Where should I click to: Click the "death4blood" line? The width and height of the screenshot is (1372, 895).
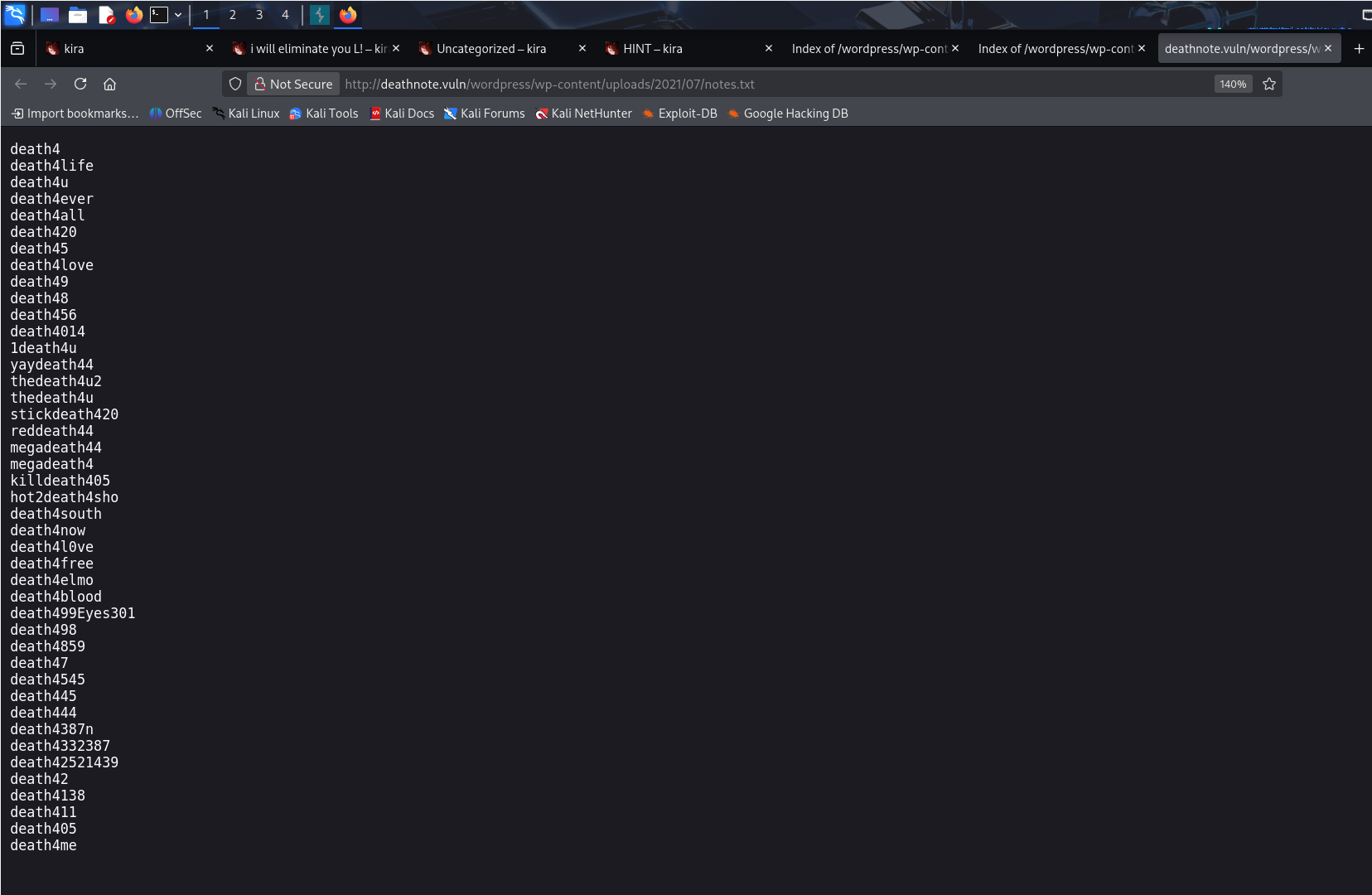[x=56, y=597]
